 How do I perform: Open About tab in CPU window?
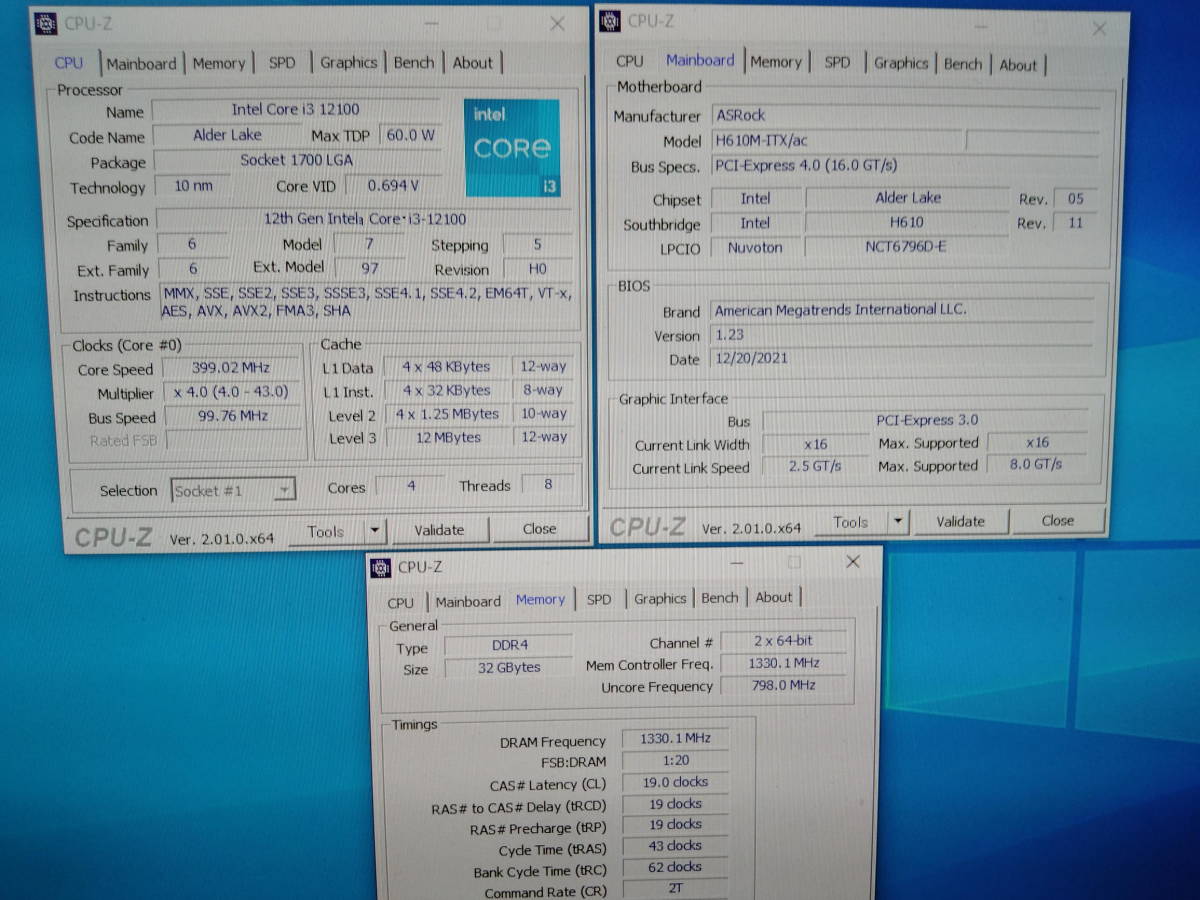(473, 62)
